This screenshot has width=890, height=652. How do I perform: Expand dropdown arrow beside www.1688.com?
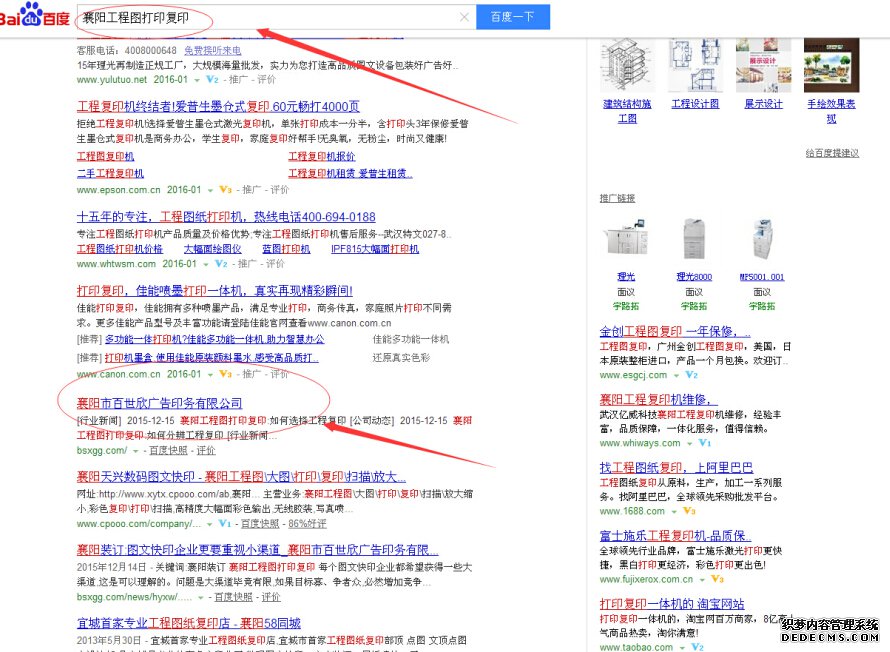coord(674,512)
